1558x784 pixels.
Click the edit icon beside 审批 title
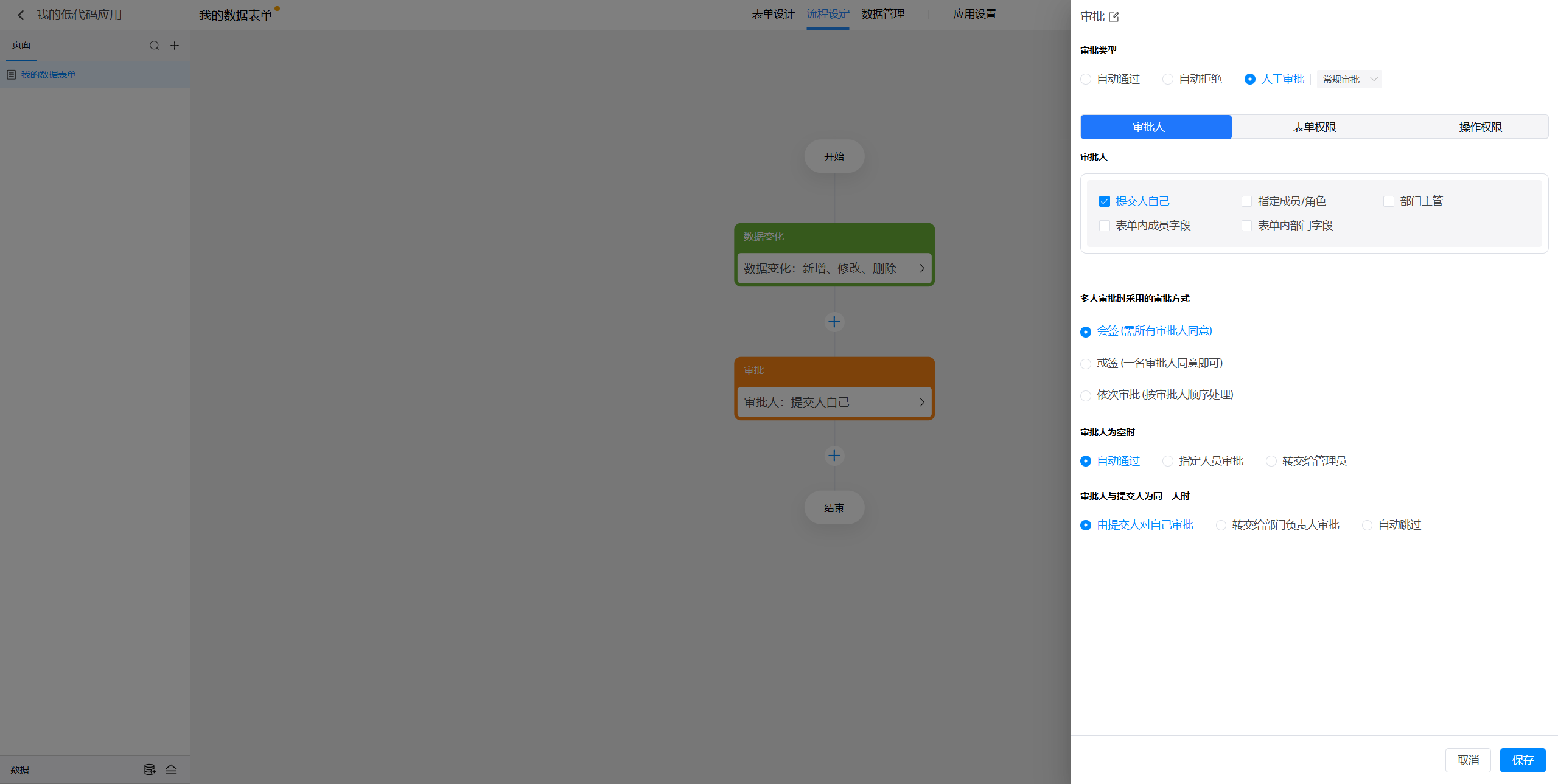tap(1114, 17)
